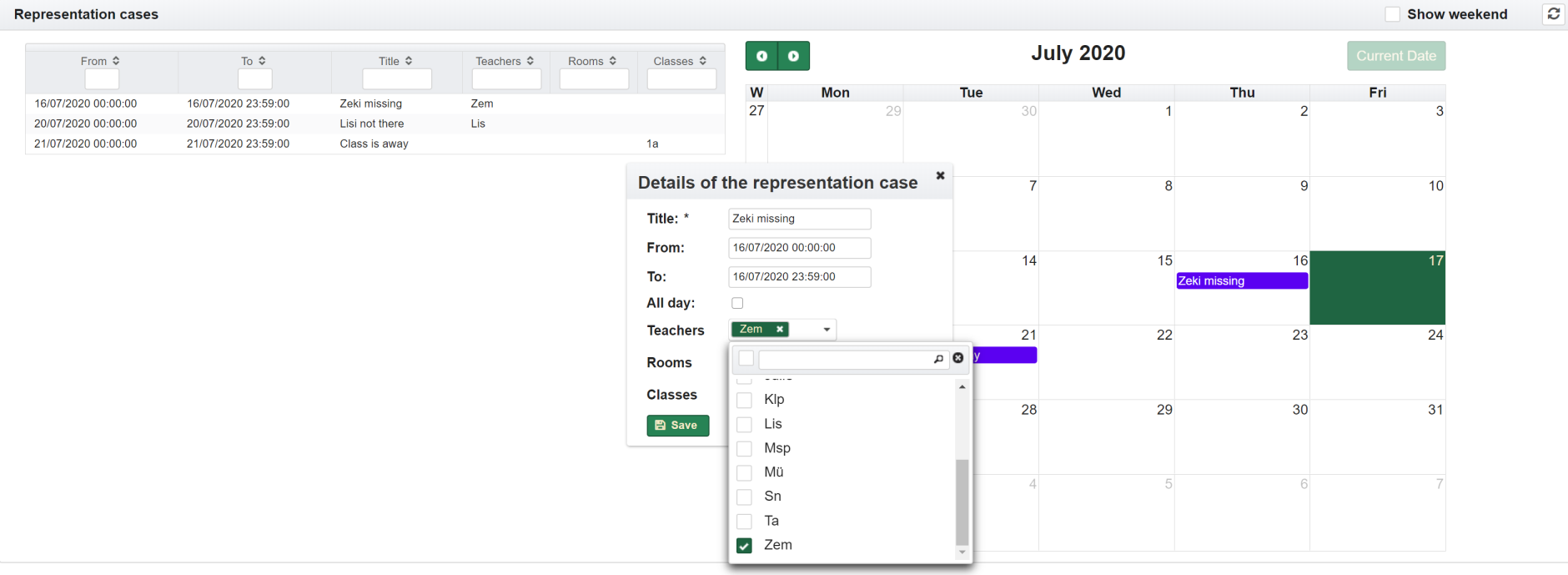Click the Current Date button
This screenshot has width=1568, height=575.
(x=1395, y=56)
